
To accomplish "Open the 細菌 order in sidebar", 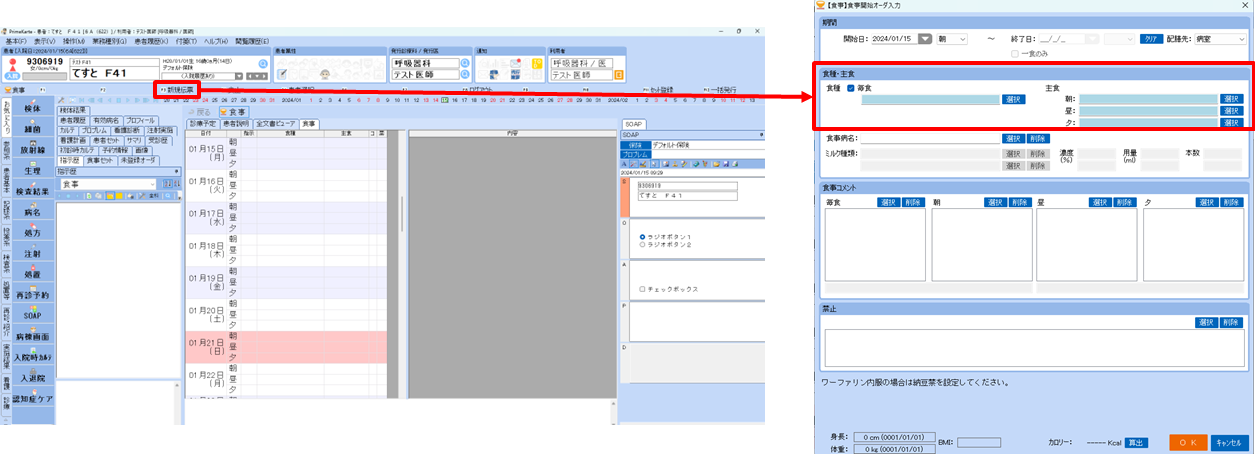I will [x=32, y=128].
